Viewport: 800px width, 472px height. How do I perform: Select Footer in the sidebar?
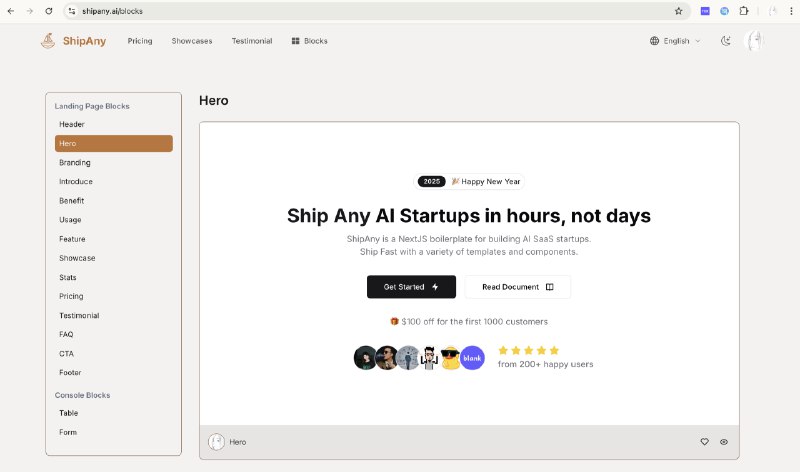114,372
